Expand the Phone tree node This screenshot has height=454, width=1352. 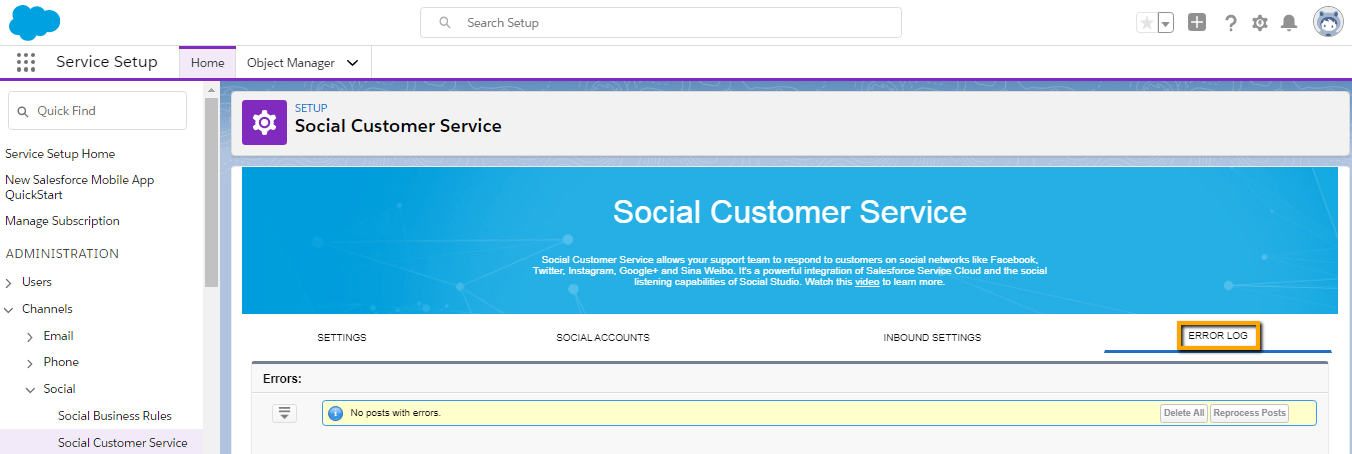tap(30, 363)
